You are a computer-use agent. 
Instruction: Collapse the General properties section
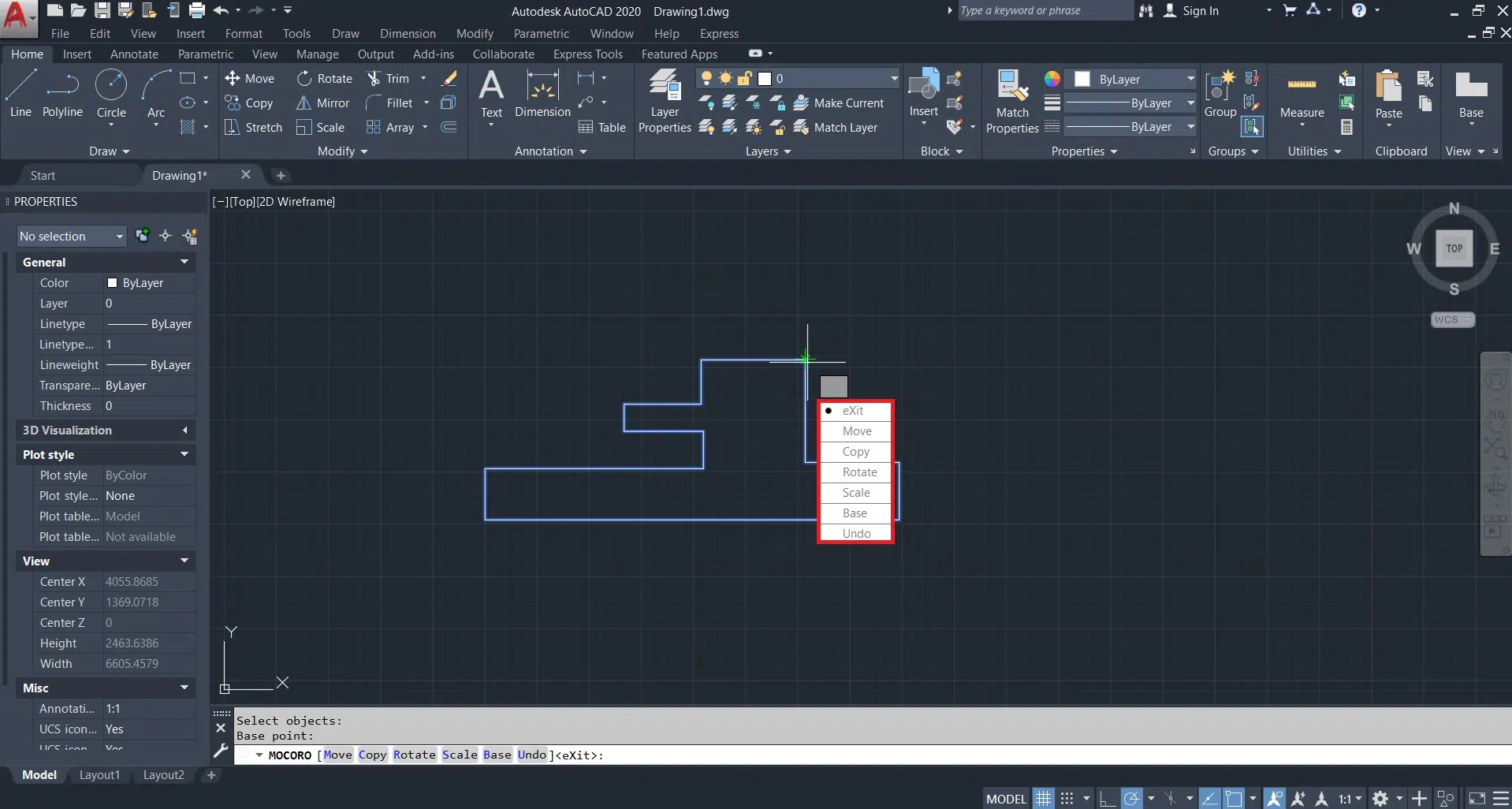[x=184, y=262]
